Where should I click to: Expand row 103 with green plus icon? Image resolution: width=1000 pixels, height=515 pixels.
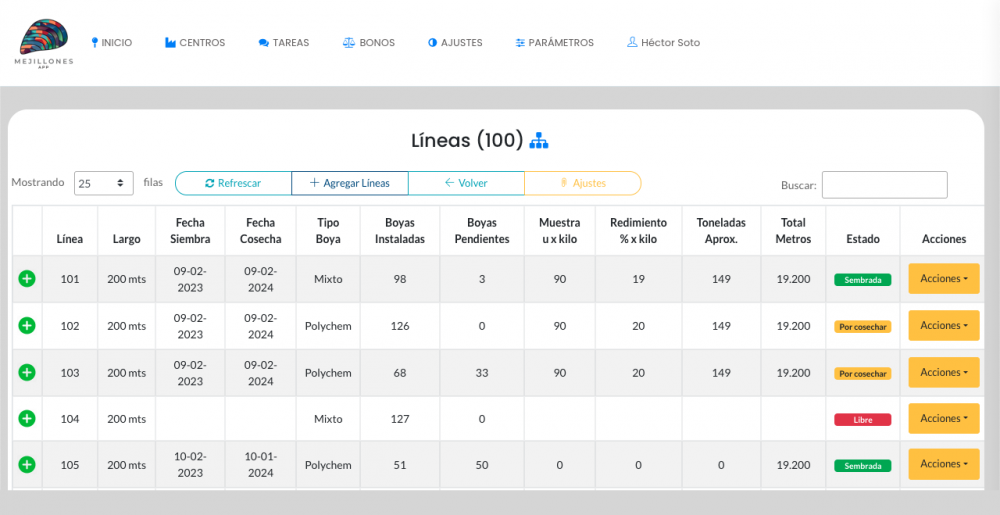[27, 372]
